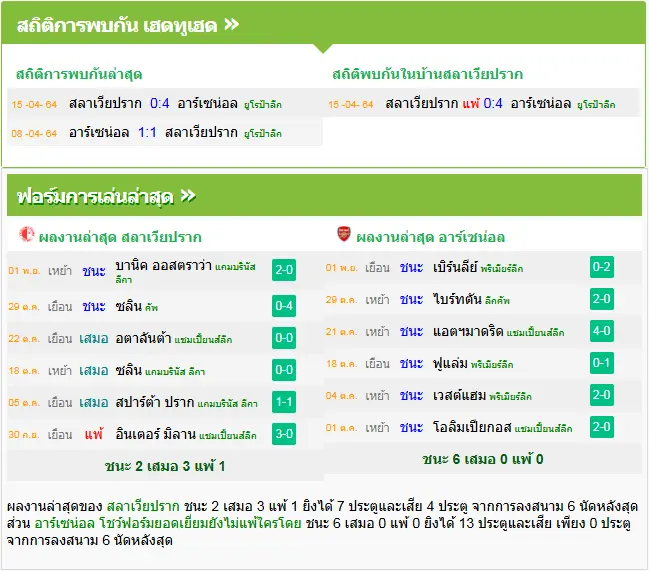The width and height of the screenshot is (649, 571).
Task: Click the 4-0 score badge for แอตฯมาดริด
Action: point(602,331)
